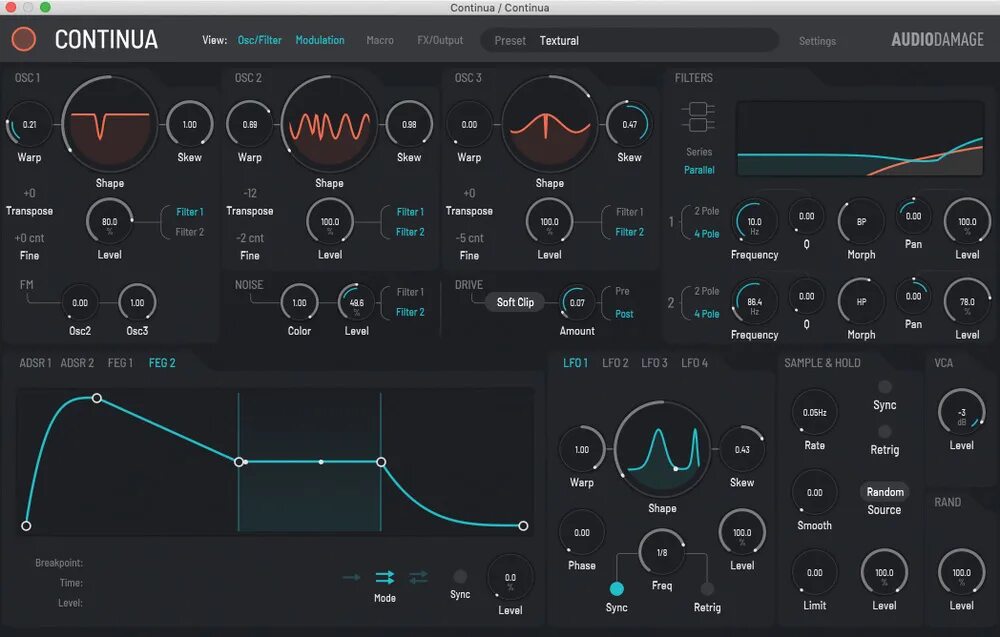Switch filter routing to Series
Image resolution: width=1000 pixels, height=637 pixels.
coord(699,152)
